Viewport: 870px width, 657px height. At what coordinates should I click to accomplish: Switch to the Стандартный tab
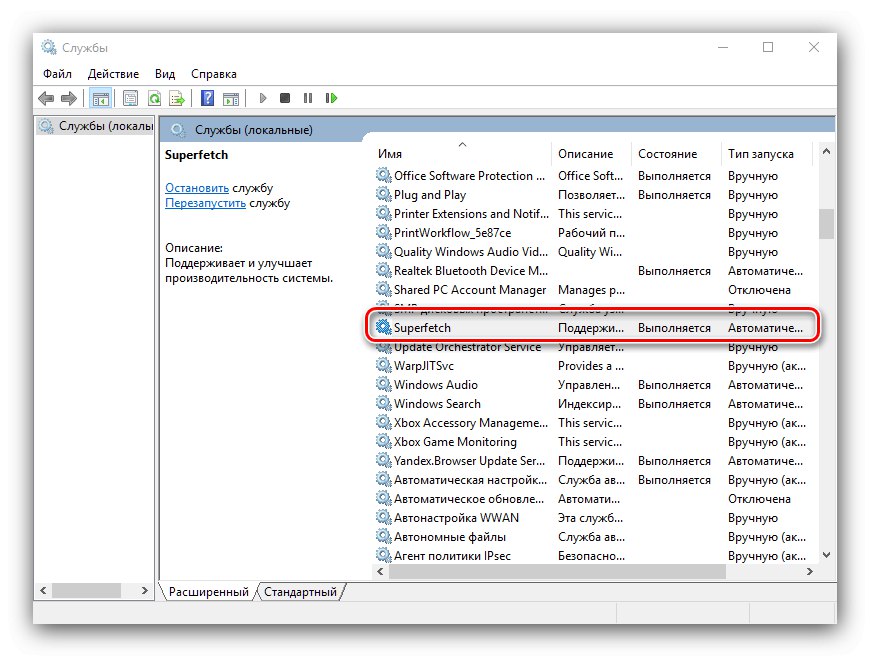click(x=300, y=592)
